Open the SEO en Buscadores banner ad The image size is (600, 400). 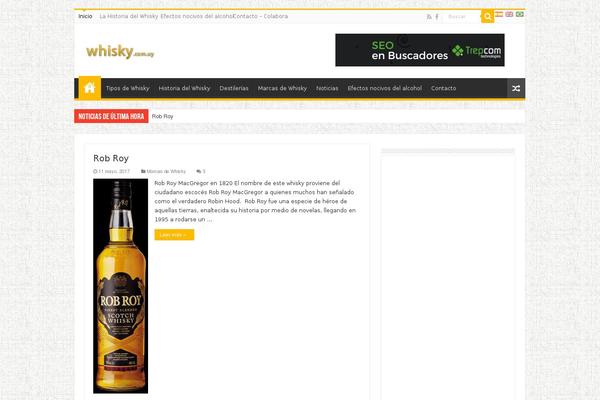point(420,50)
